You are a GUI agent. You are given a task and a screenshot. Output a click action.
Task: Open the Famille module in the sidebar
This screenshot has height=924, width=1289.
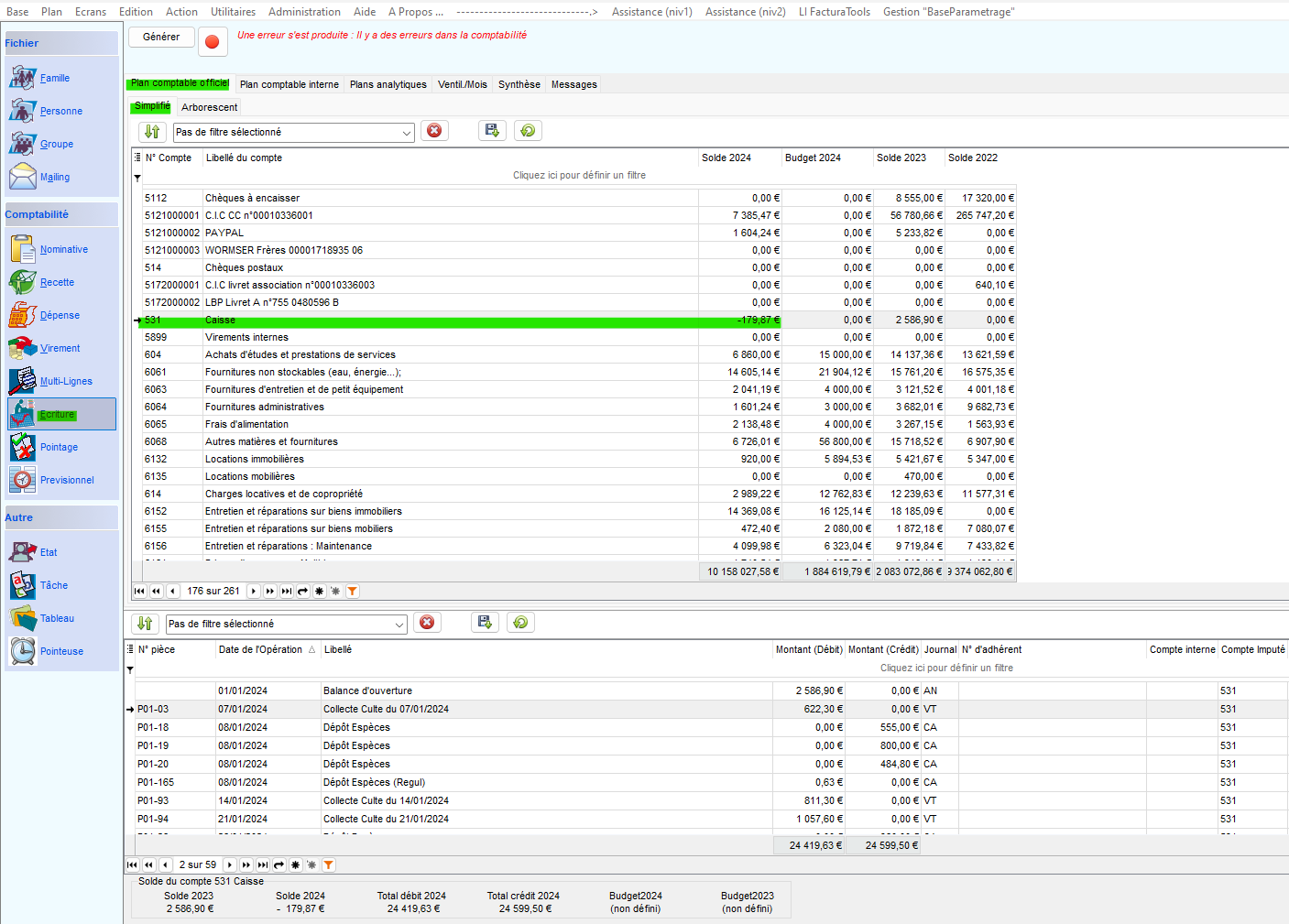54,78
